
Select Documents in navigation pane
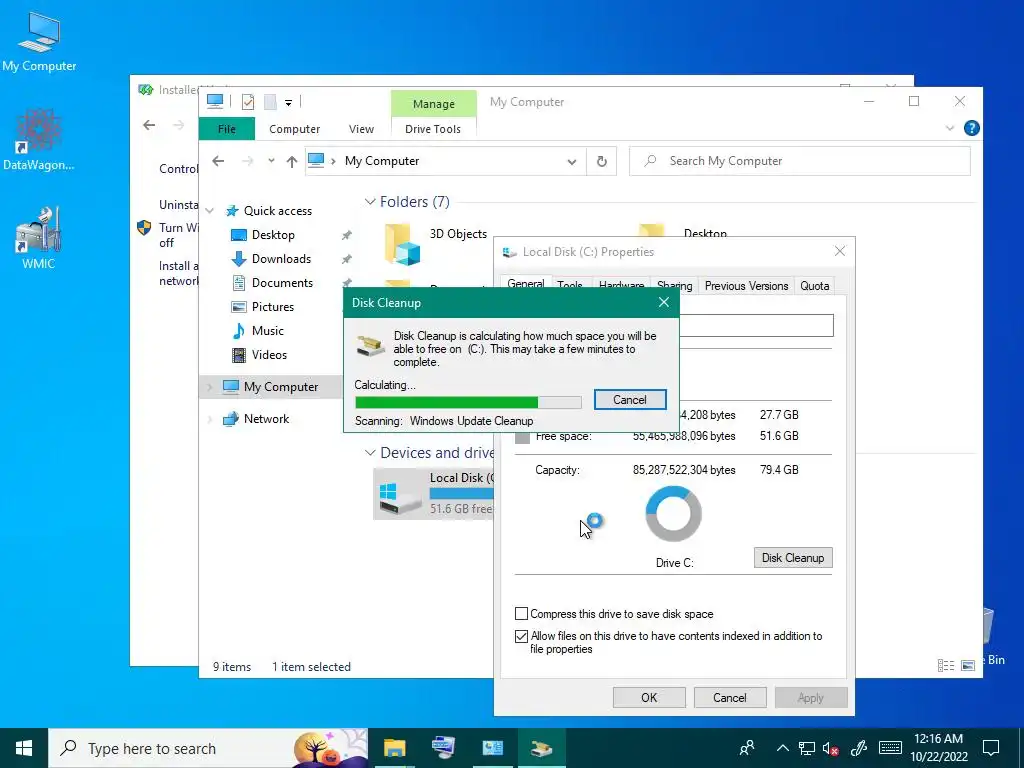point(282,283)
